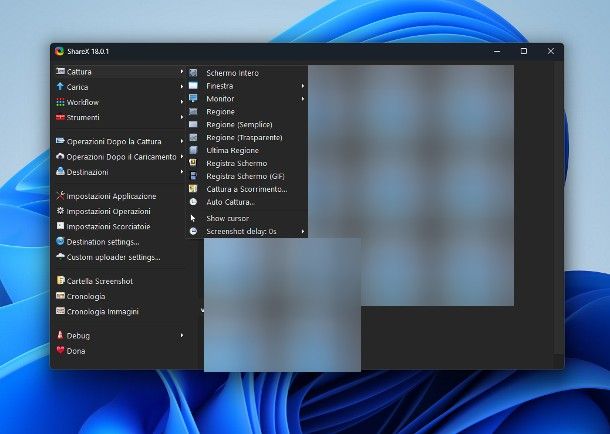610x434 pixels.
Task: Open Destination settings
Action: coord(103,242)
